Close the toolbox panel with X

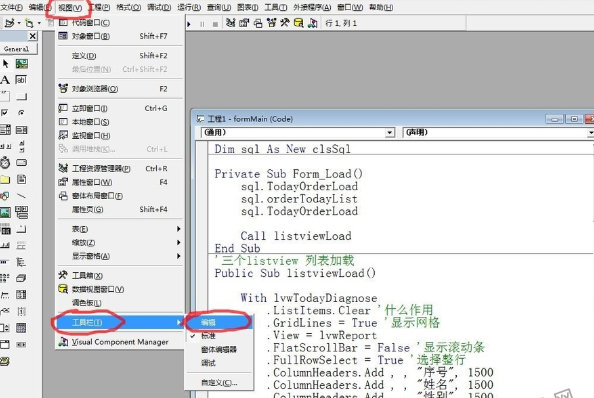click(x=33, y=36)
